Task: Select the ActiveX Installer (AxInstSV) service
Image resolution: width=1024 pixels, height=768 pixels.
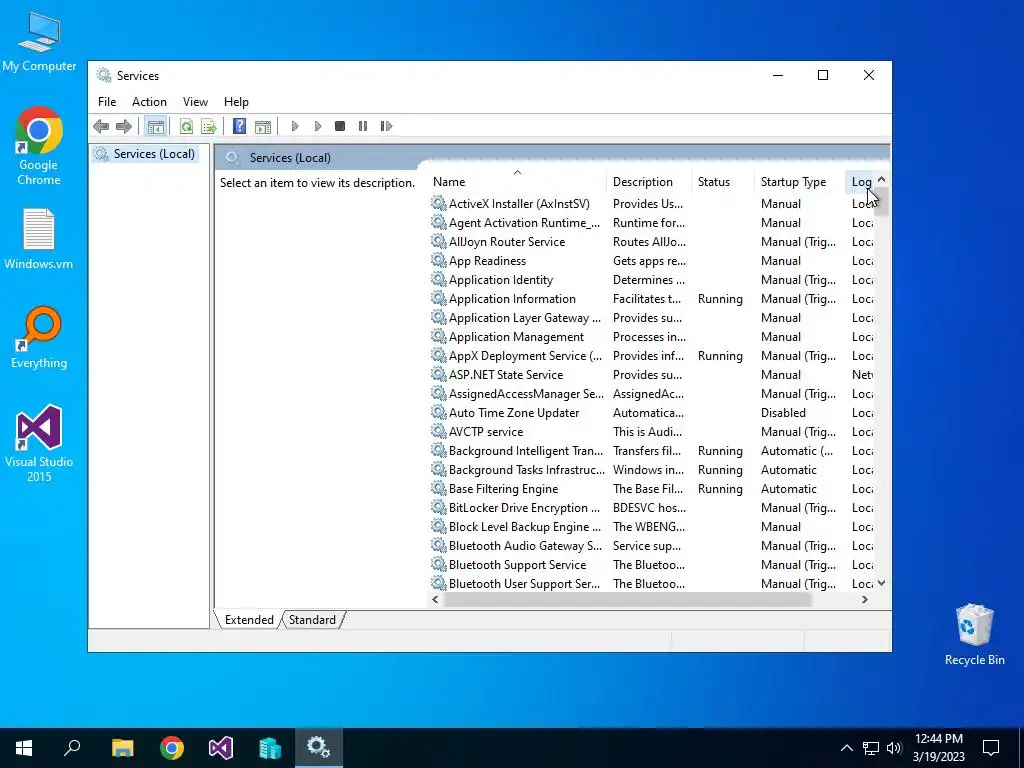Action: [x=652, y=204]
